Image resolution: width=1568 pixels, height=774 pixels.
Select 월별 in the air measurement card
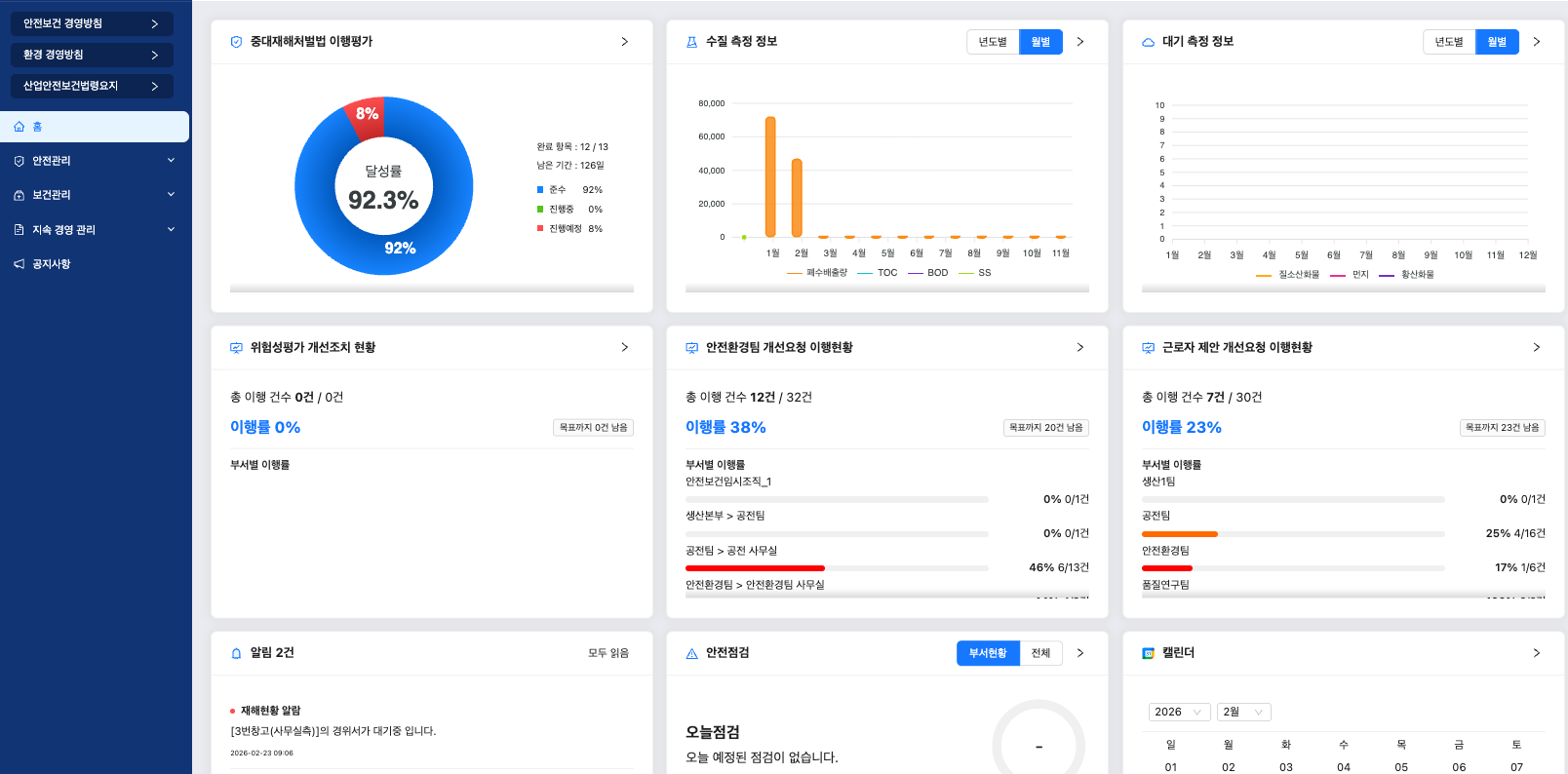(x=1497, y=42)
